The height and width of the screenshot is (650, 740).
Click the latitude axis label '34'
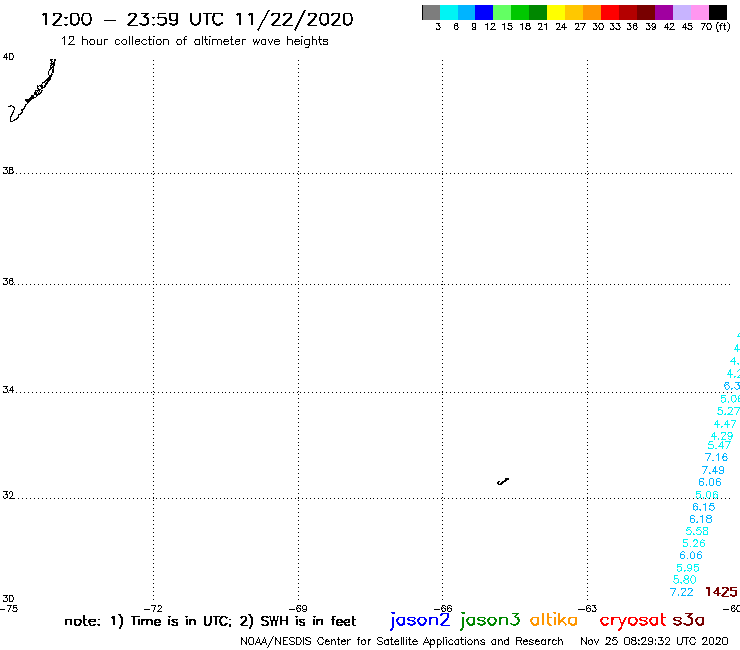tap(8, 390)
